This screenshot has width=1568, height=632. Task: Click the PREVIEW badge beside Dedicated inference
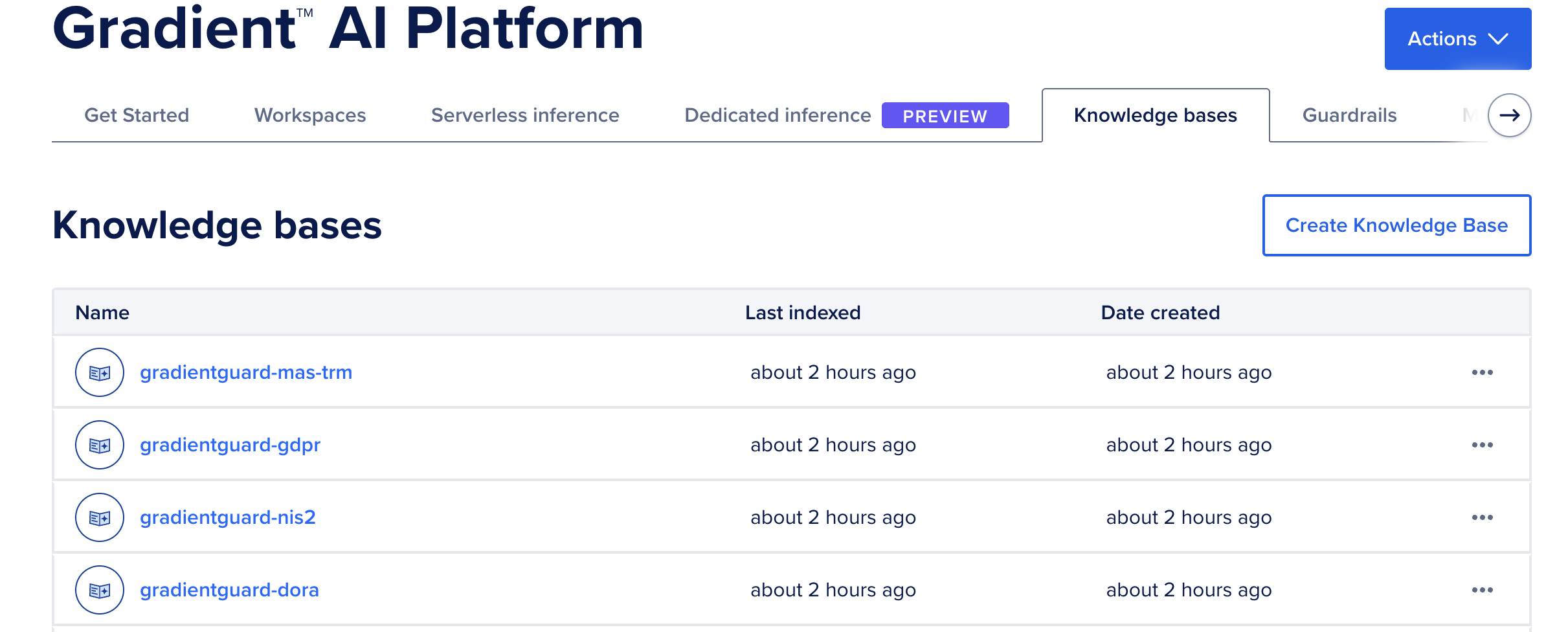945,116
